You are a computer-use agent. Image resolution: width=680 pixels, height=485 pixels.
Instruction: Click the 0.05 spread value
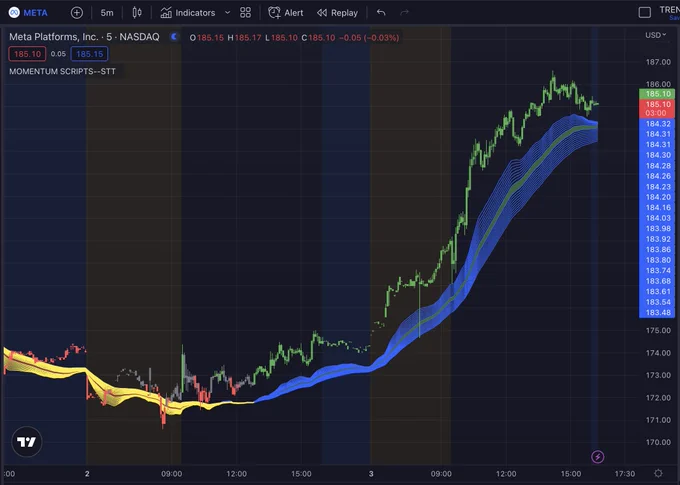pos(58,54)
